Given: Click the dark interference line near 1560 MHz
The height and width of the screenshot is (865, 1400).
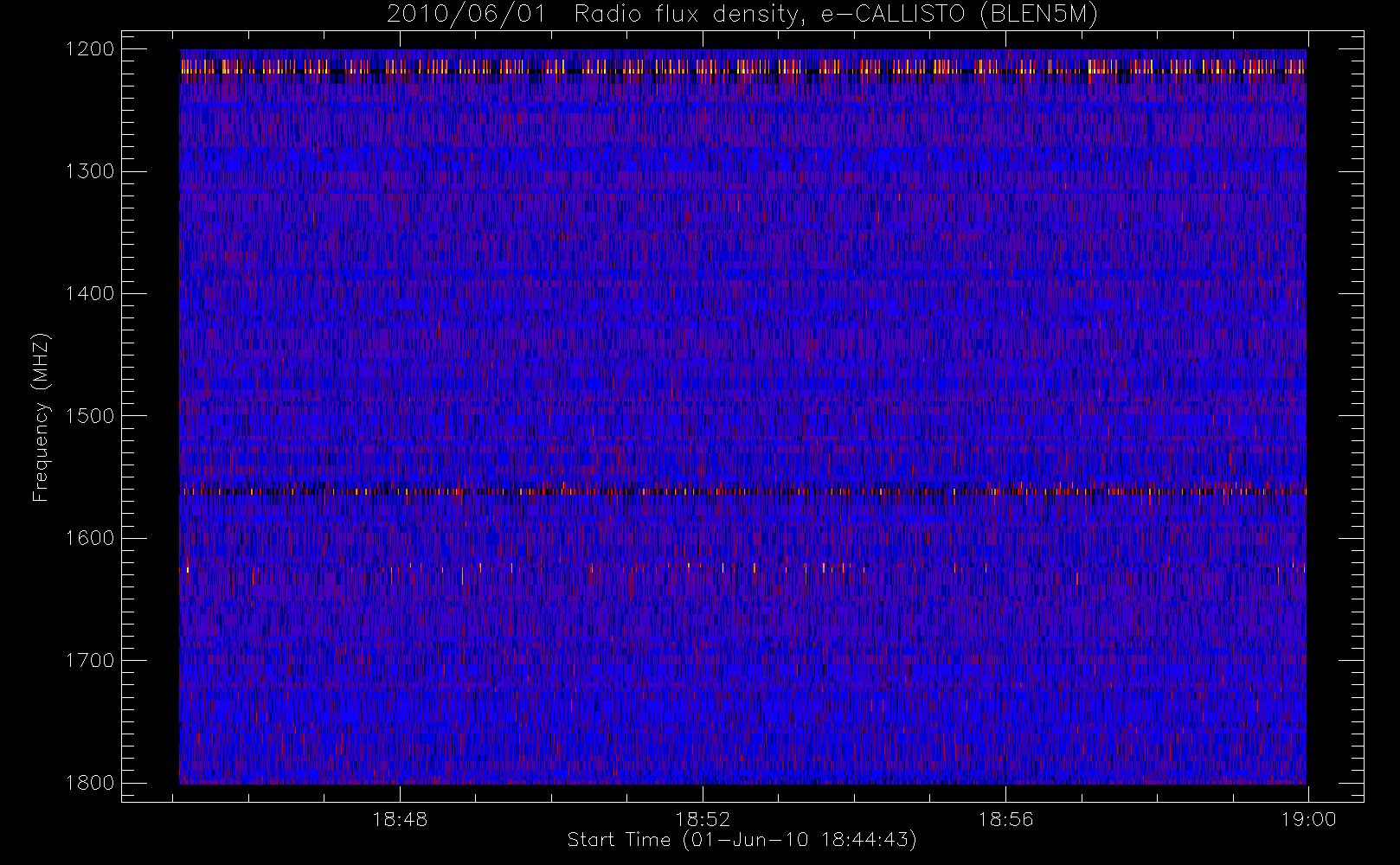Looking at the screenshot, I should click(742, 491).
